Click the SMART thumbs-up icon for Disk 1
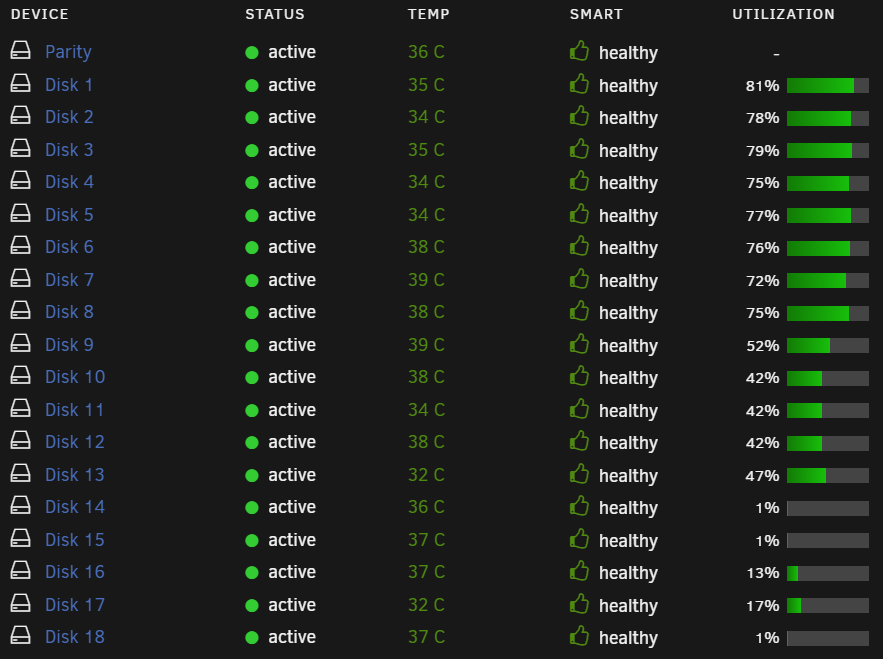Image resolution: width=883 pixels, height=659 pixels. [x=579, y=84]
